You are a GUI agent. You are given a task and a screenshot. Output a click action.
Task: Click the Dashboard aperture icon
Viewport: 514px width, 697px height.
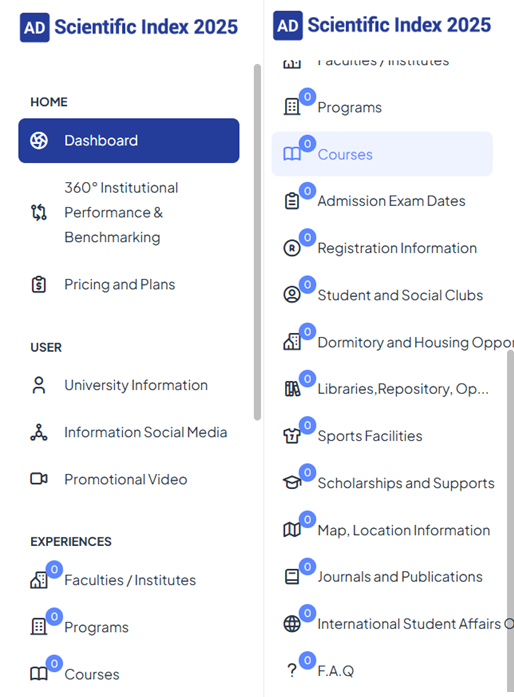[x=39, y=140]
